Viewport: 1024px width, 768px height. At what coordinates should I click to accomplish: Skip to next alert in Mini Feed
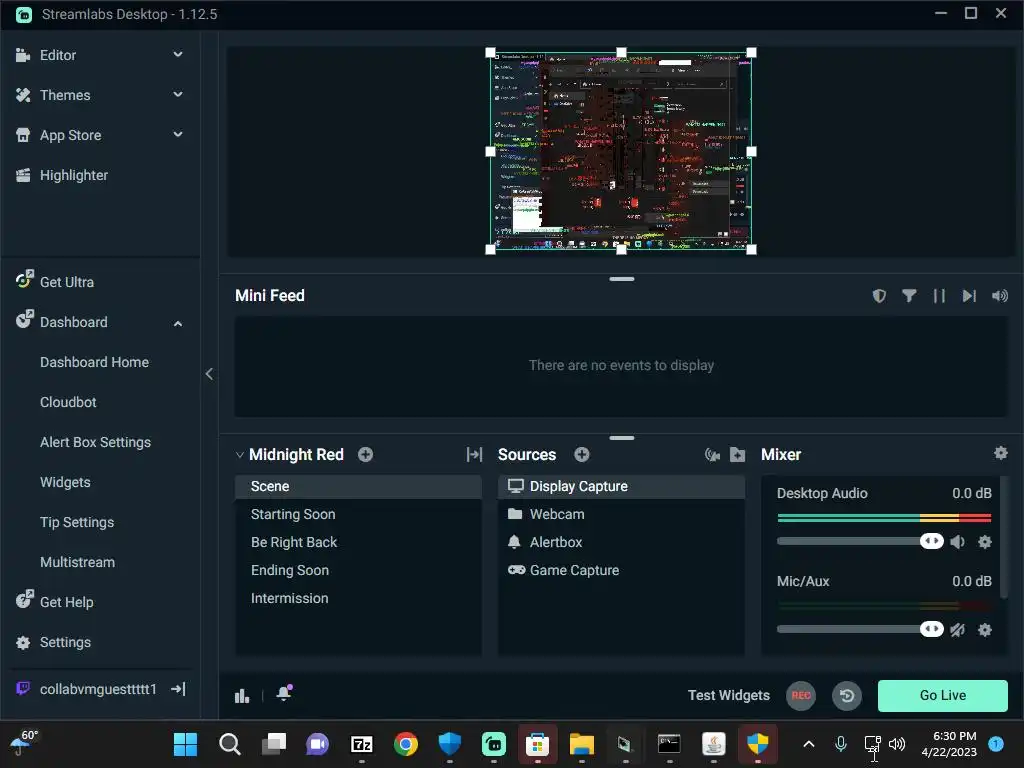[x=969, y=296]
